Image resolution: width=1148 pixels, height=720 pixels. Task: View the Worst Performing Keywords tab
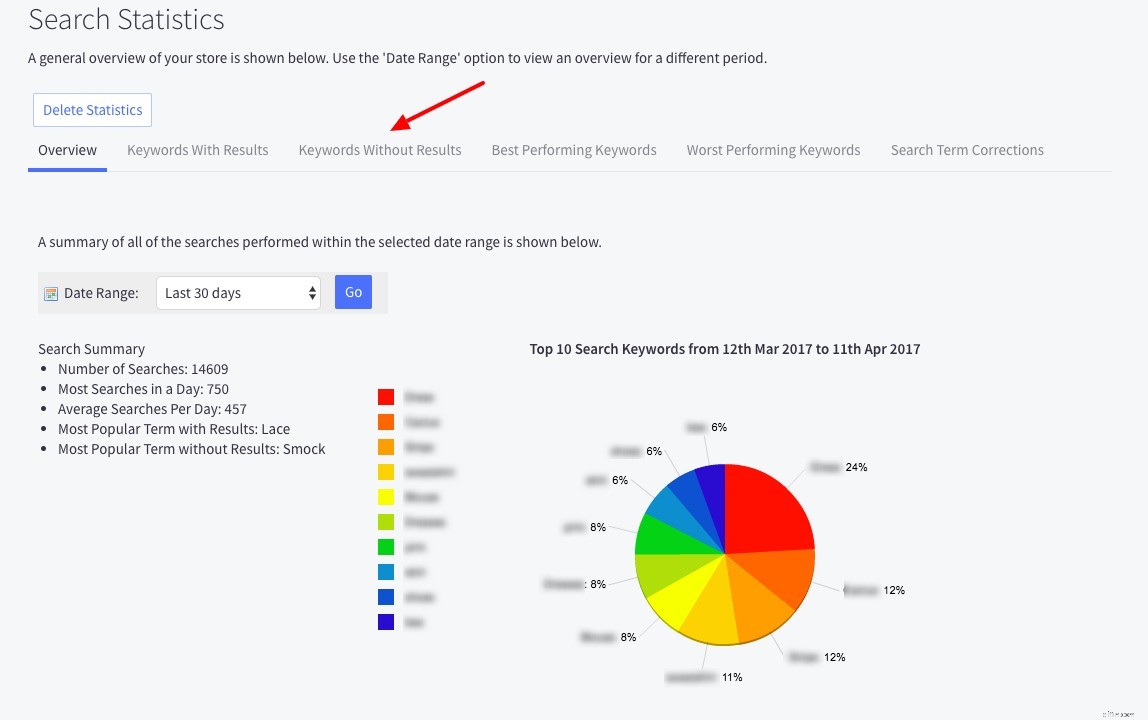[x=773, y=149]
